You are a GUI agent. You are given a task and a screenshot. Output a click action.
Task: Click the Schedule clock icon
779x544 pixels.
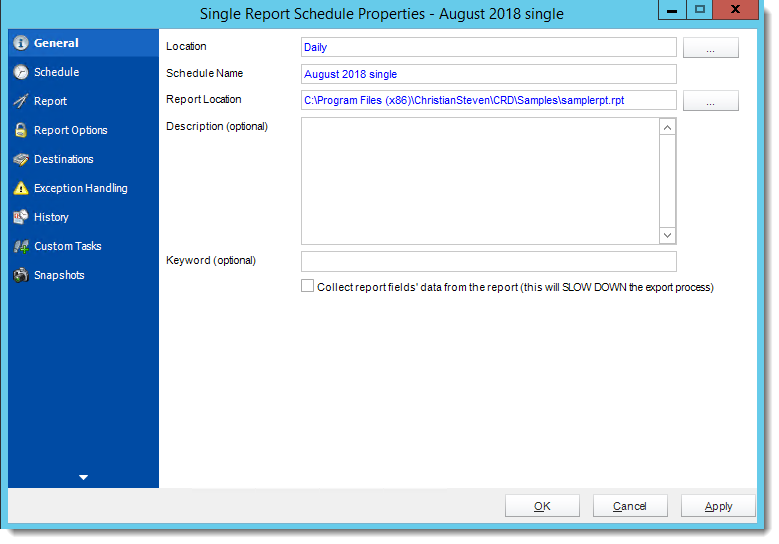point(21,72)
